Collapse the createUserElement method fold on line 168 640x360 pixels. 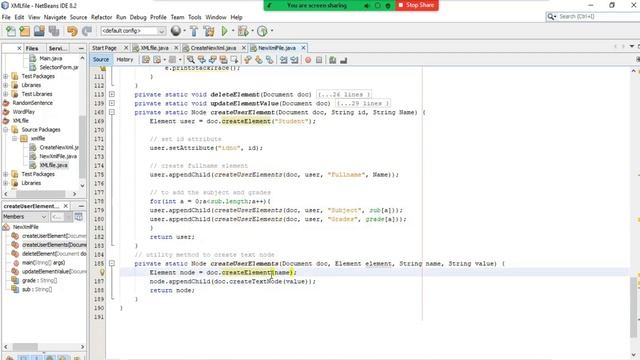click(112, 112)
